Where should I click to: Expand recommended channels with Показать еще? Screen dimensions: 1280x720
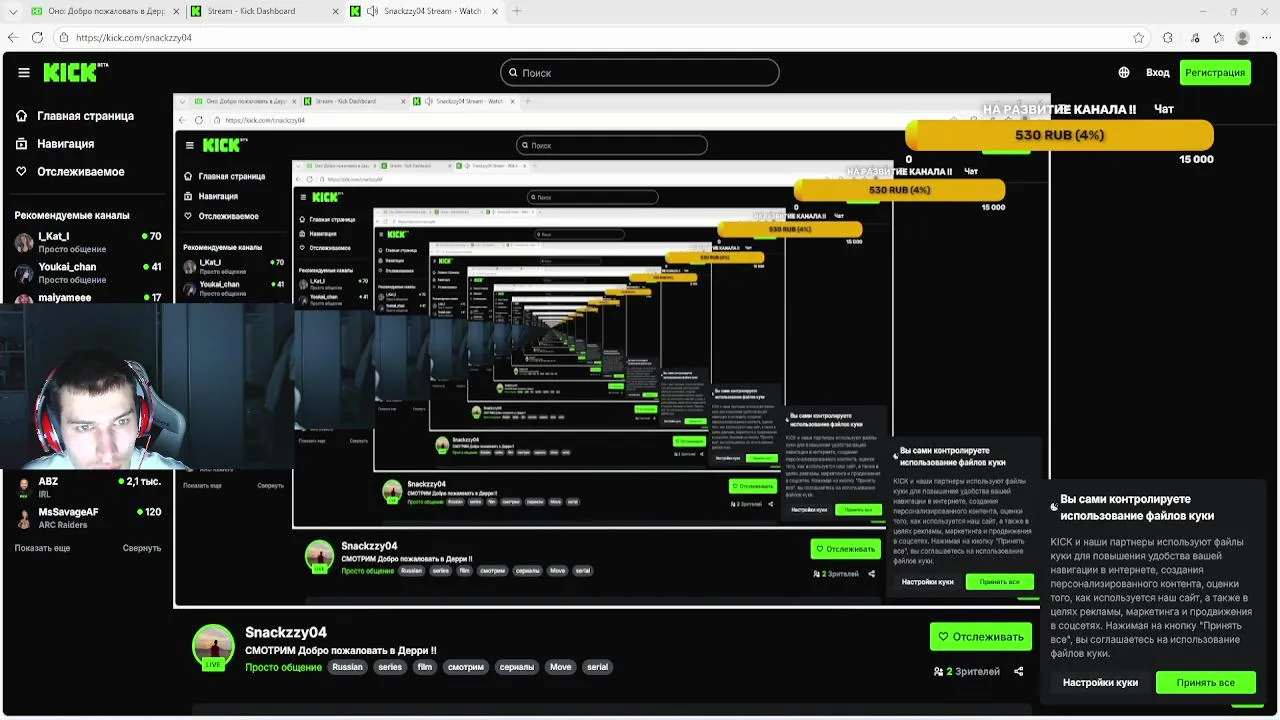click(x=42, y=548)
